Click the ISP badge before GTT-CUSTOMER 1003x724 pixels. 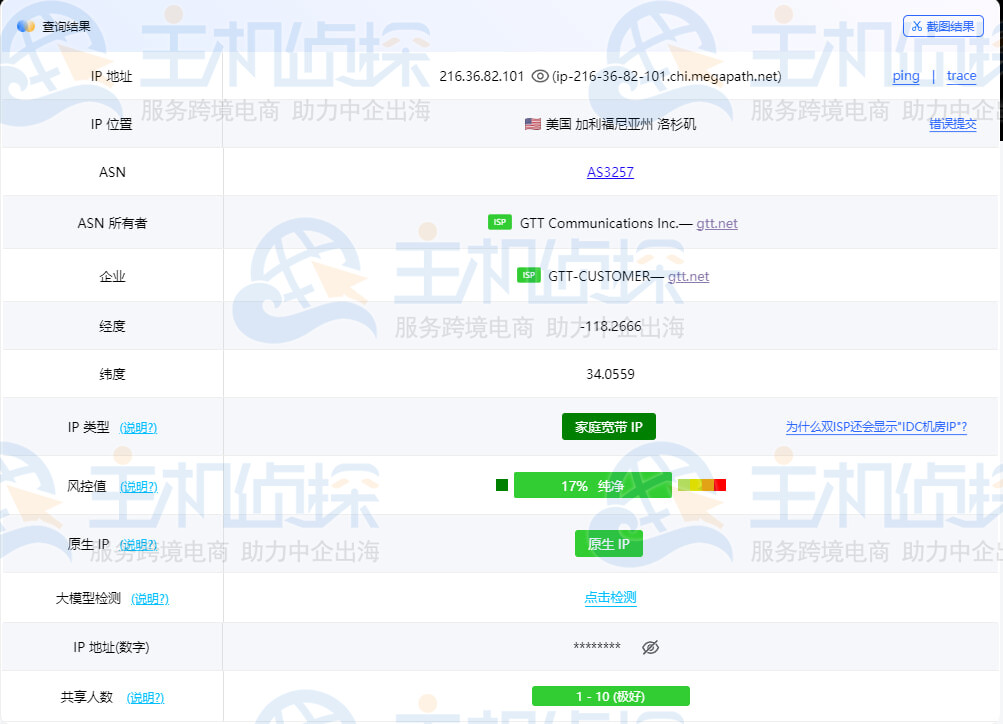pos(528,274)
